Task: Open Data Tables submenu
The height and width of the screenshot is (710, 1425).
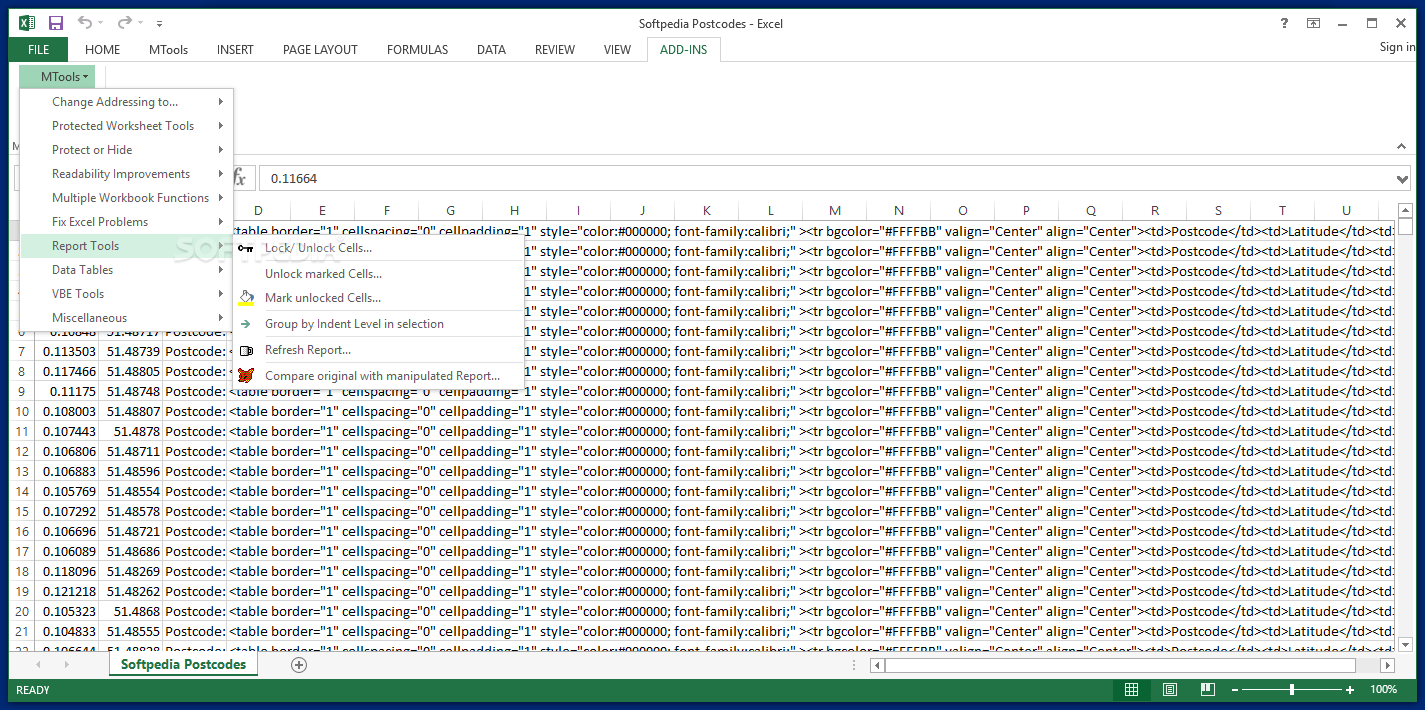Action: click(126, 269)
